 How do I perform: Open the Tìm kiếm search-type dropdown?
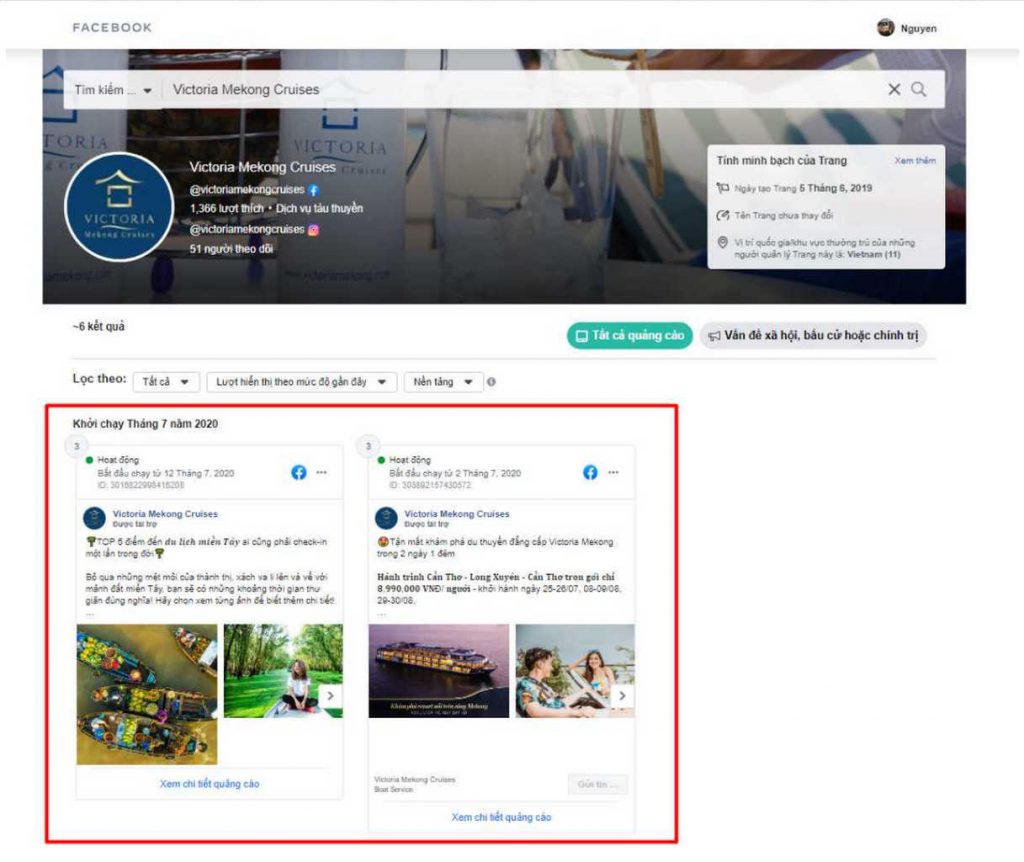click(114, 90)
